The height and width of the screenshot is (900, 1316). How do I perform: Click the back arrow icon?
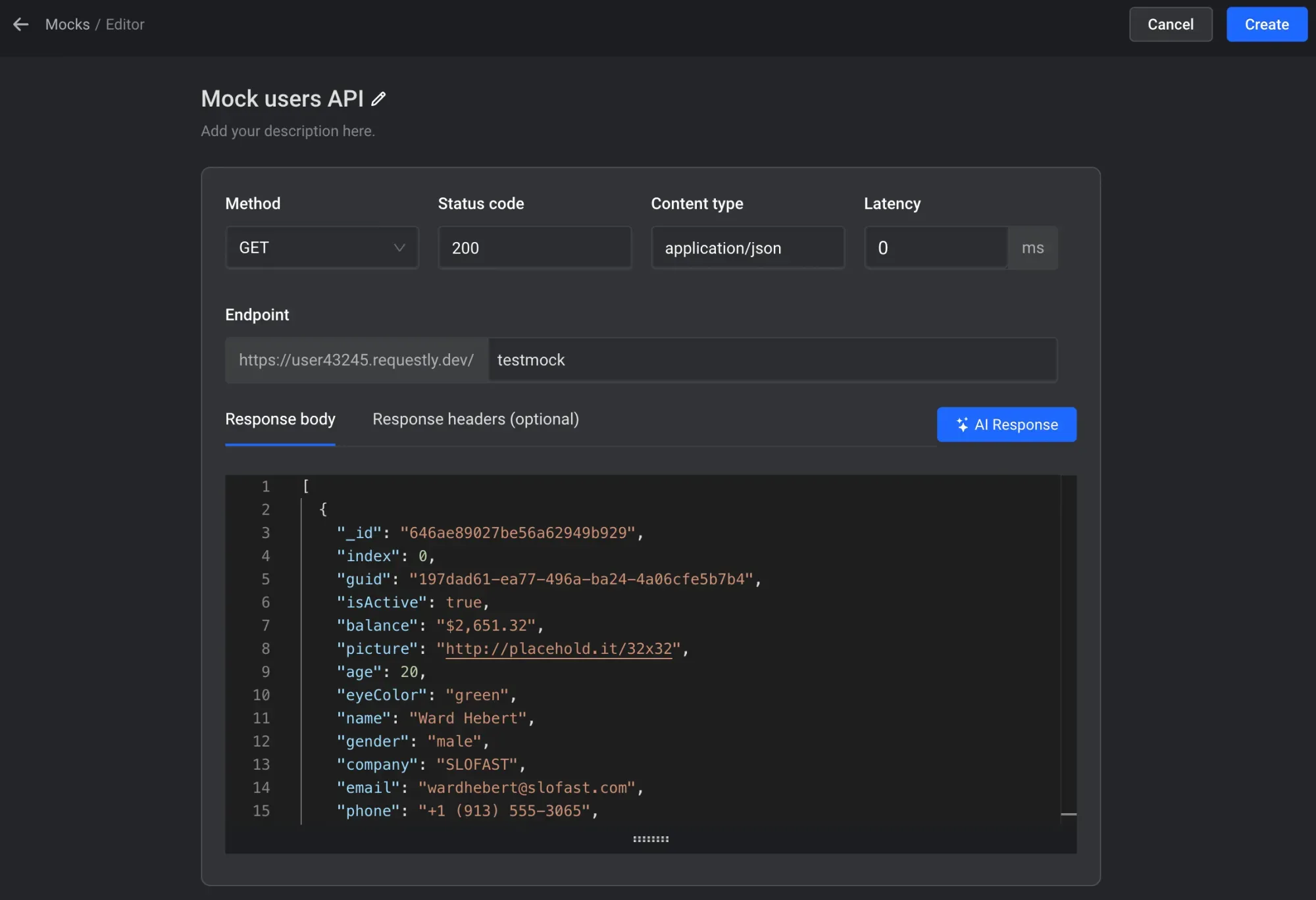pos(21,24)
